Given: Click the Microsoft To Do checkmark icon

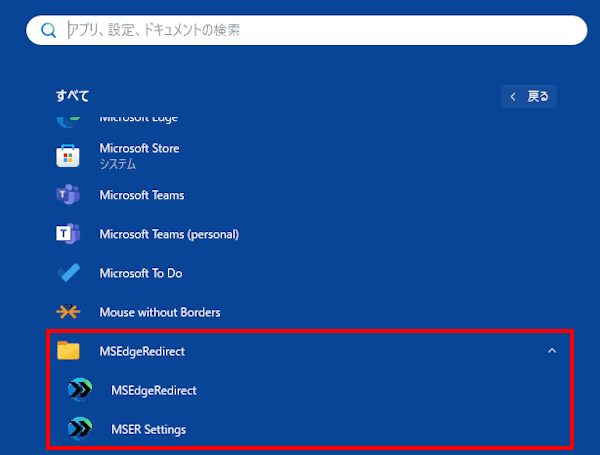Looking at the screenshot, I should coord(68,273).
